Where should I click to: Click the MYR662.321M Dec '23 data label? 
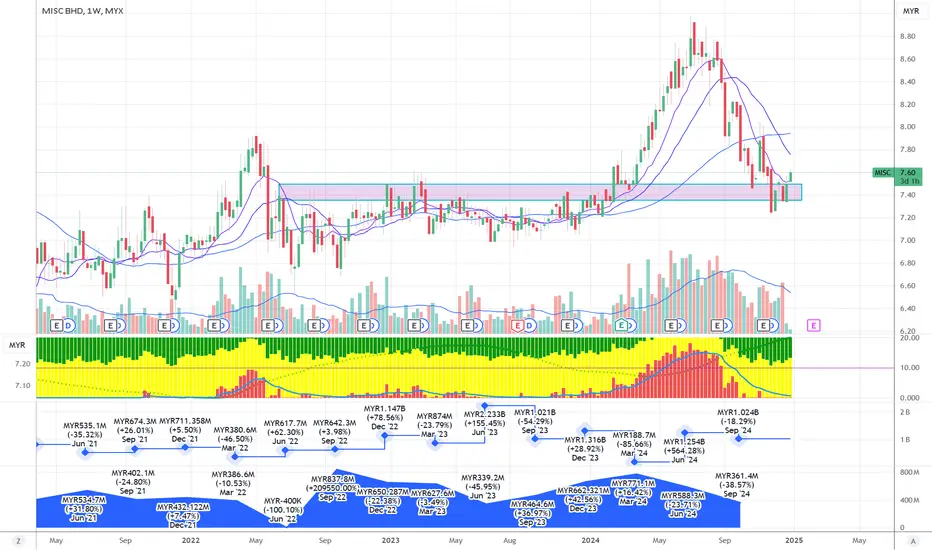point(583,499)
